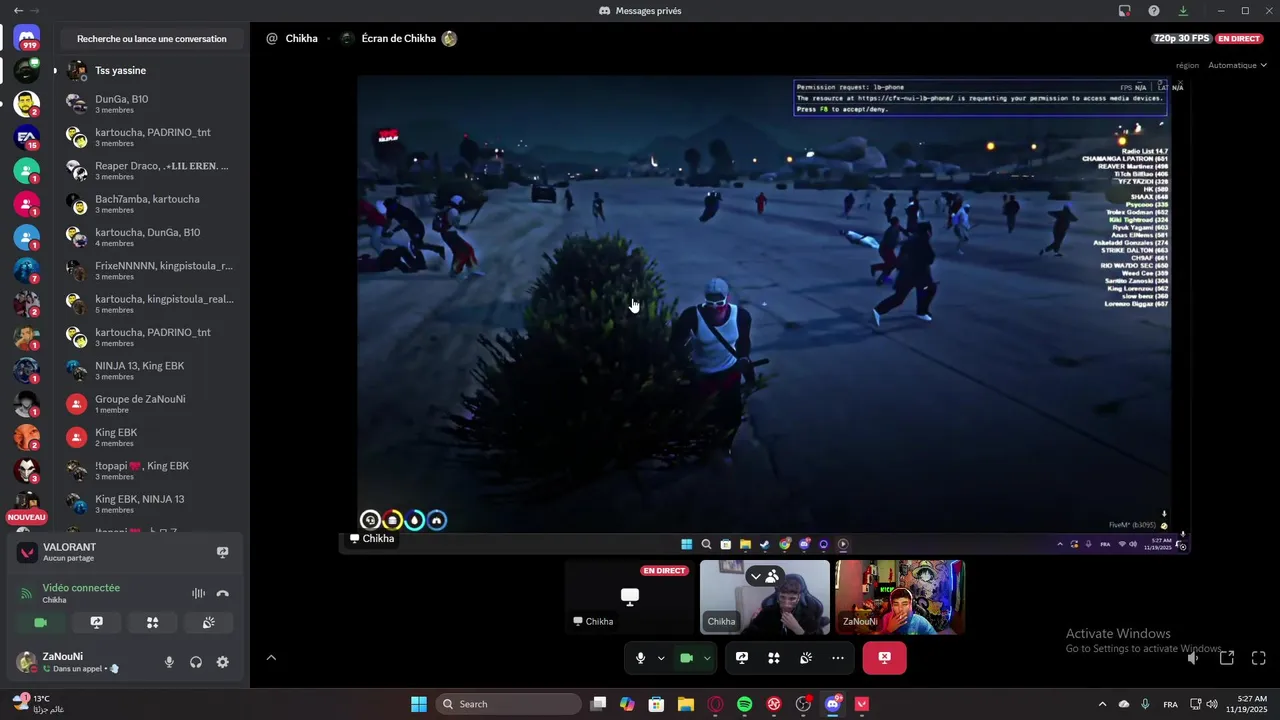Image resolution: width=1280 pixels, height=720 pixels.
Task: Open Bach7amba, kartoucha group
Action: pyautogui.click(x=150, y=204)
